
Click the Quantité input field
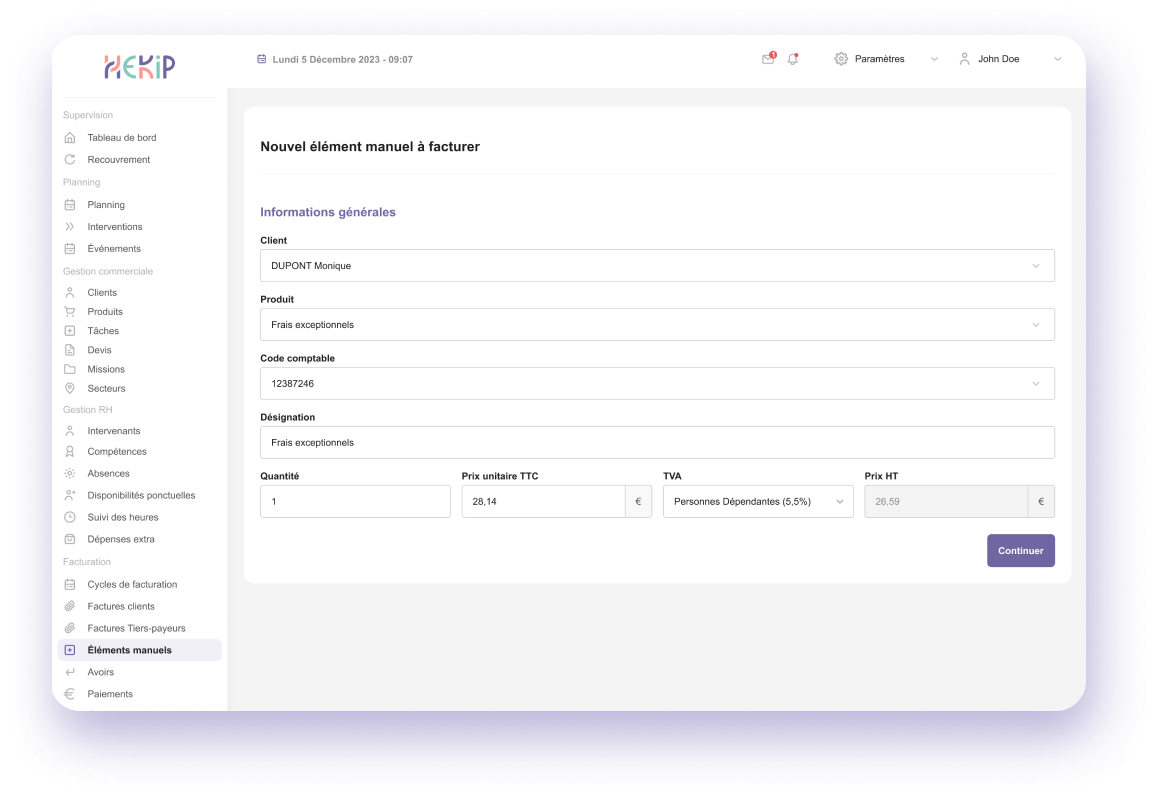pyautogui.click(x=355, y=502)
